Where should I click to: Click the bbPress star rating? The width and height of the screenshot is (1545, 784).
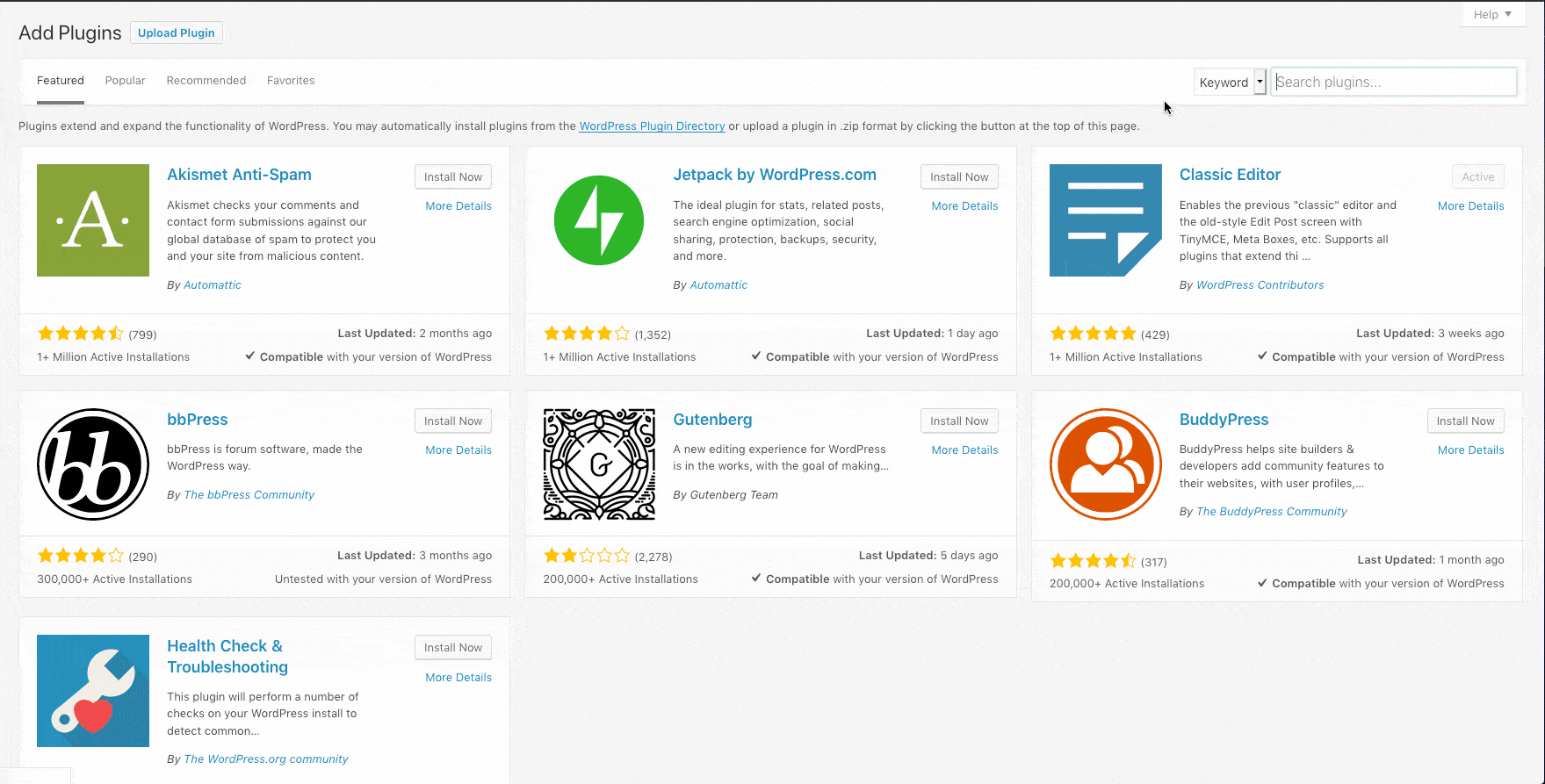pos(80,556)
